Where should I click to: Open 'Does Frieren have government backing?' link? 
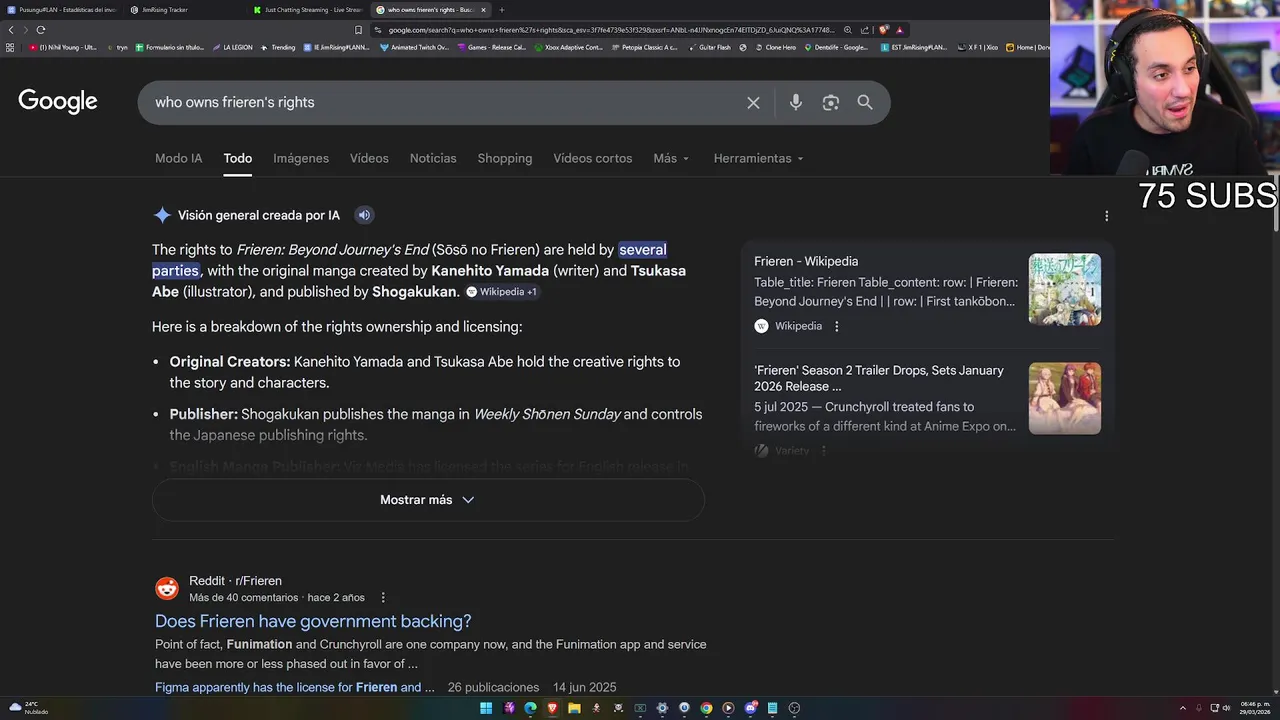(x=313, y=621)
